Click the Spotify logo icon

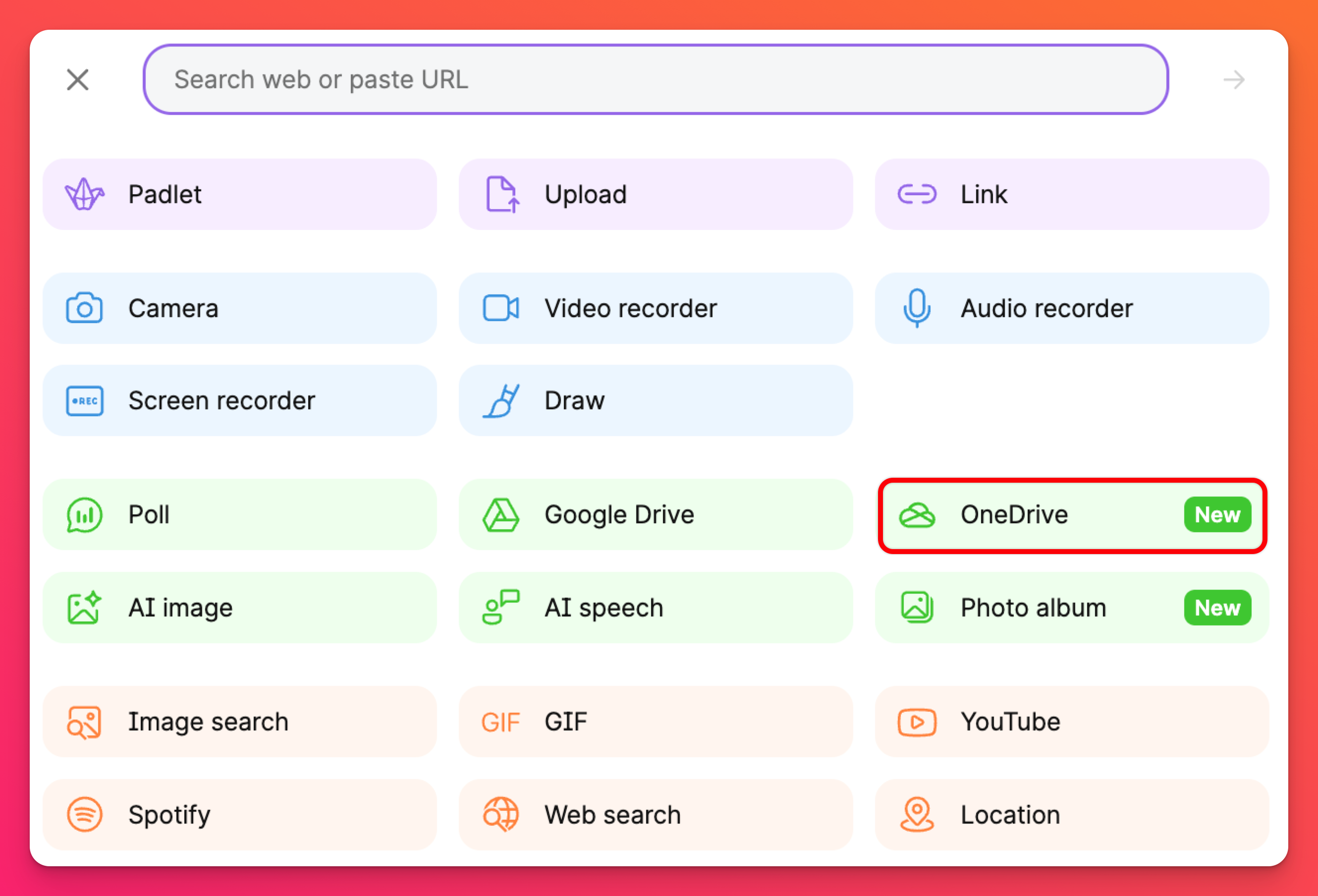[85, 815]
